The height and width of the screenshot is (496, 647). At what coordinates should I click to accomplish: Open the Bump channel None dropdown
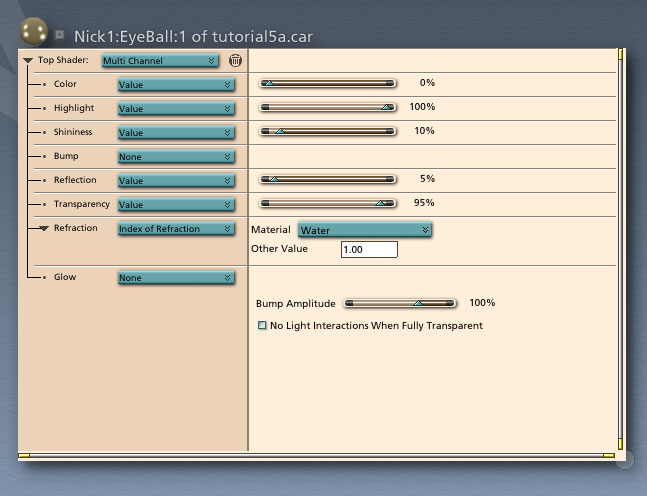176,156
